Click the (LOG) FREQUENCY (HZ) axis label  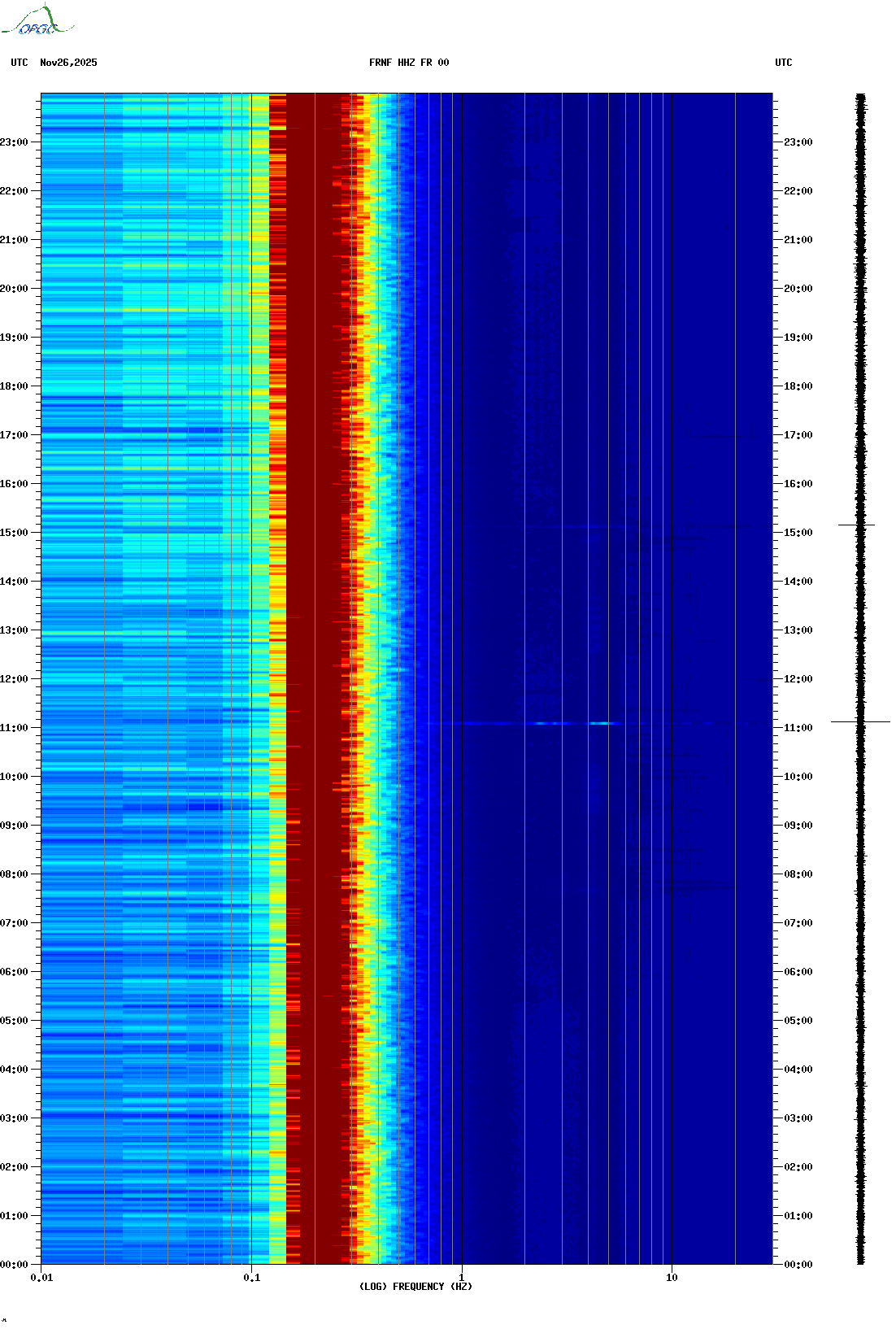[415, 1286]
